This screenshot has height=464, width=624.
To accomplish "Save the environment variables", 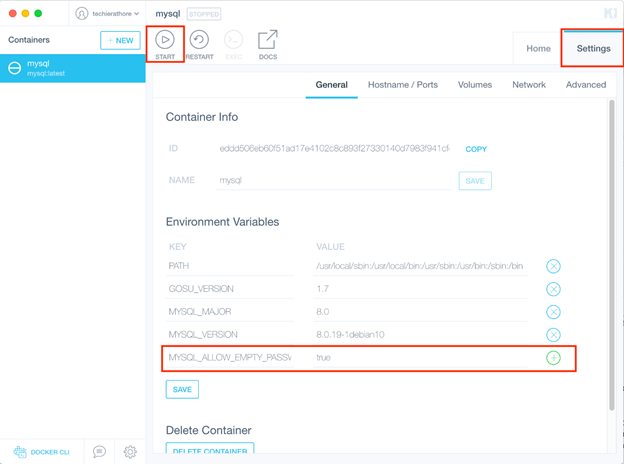I will point(182,389).
